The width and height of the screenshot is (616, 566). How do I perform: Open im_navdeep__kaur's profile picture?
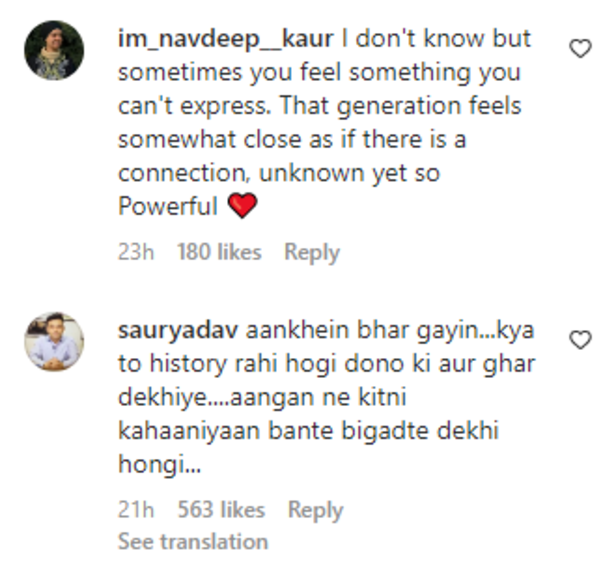click(53, 50)
